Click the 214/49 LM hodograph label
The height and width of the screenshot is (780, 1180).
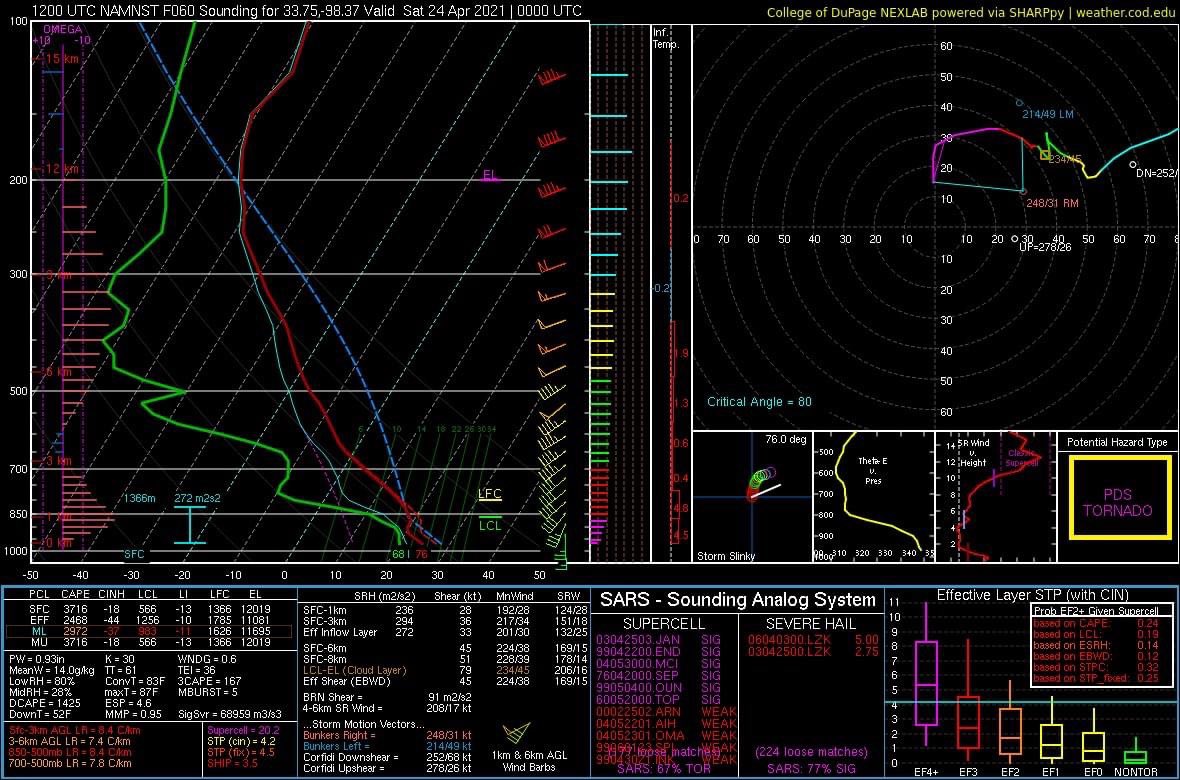(x=1048, y=114)
